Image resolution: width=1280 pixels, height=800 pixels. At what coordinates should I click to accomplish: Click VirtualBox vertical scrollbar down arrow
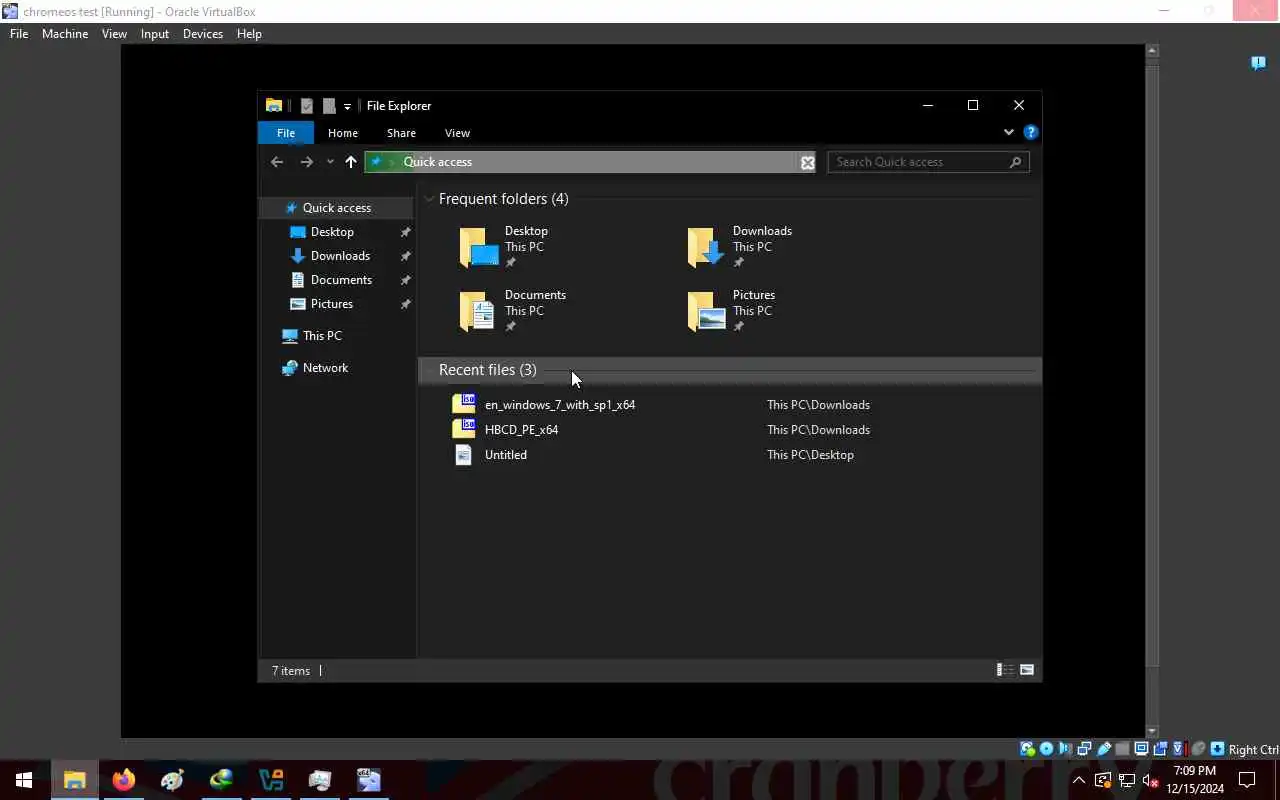1152,731
